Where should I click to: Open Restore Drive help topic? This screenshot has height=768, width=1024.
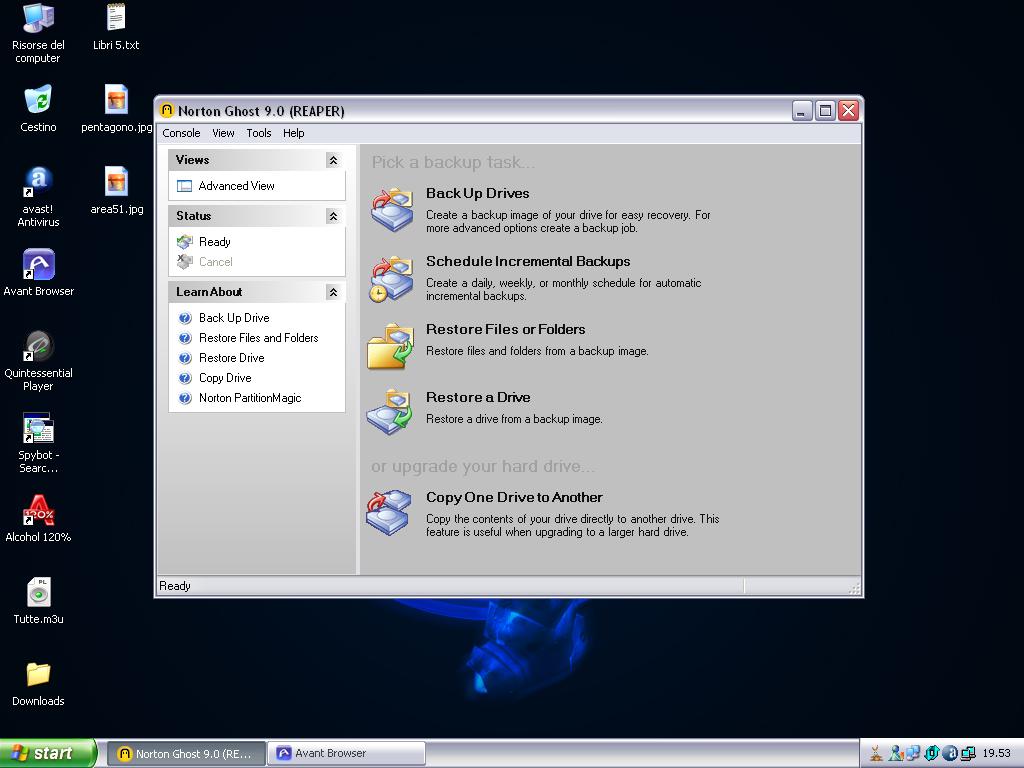(x=232, y=358)
